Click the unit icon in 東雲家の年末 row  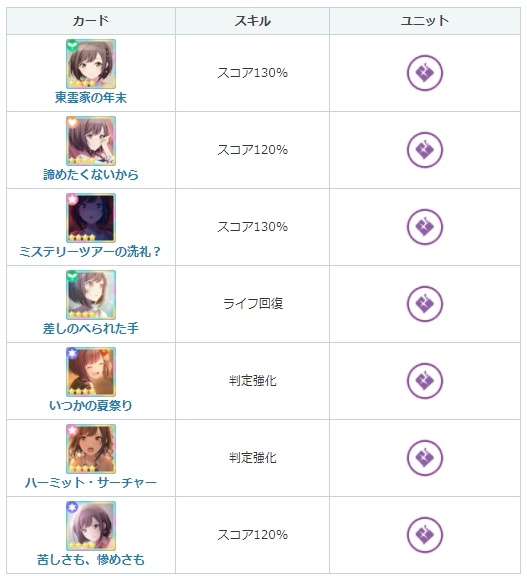point(425,73)
